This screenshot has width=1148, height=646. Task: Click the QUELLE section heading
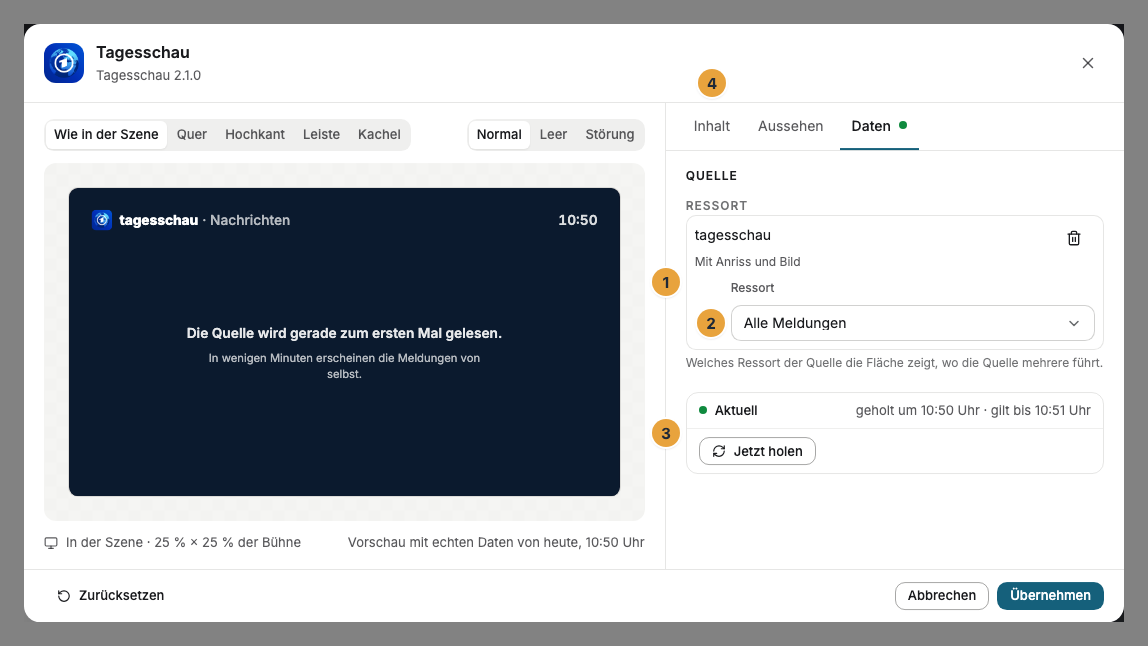coord(712,176)
